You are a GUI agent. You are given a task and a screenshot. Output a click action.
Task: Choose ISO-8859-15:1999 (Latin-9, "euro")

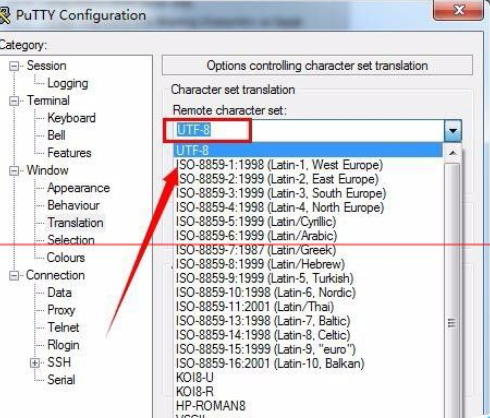266,349
